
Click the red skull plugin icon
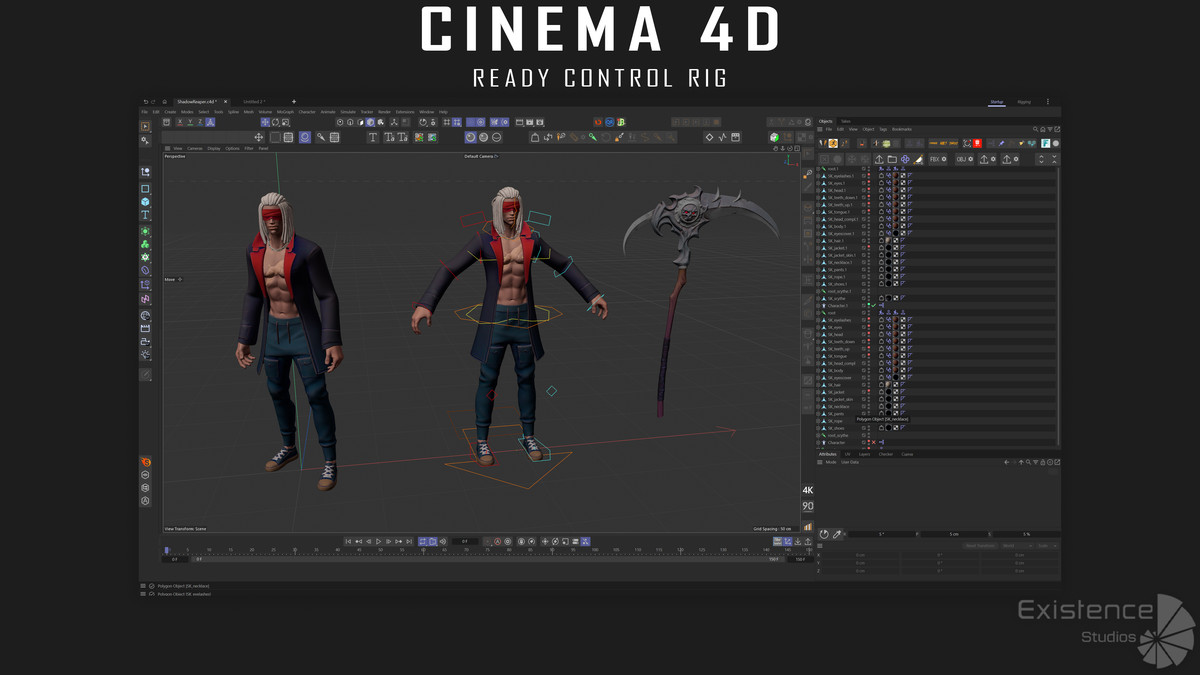977,143
